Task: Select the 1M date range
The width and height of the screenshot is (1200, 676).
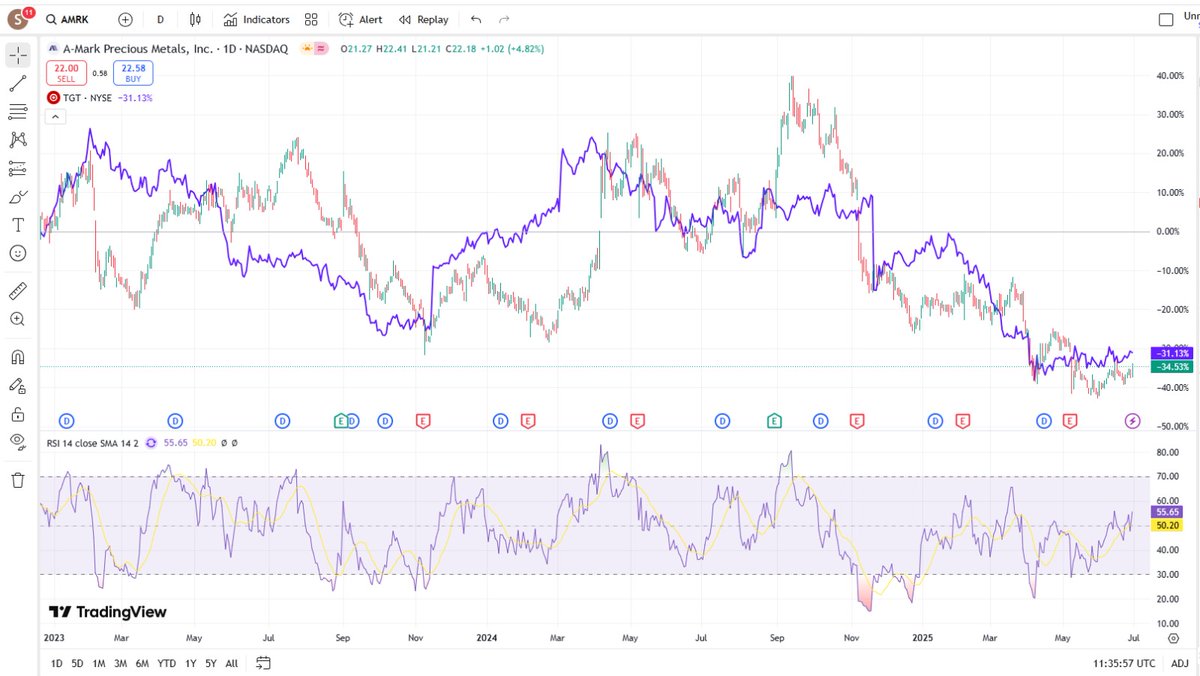Action: coord(99,663)
